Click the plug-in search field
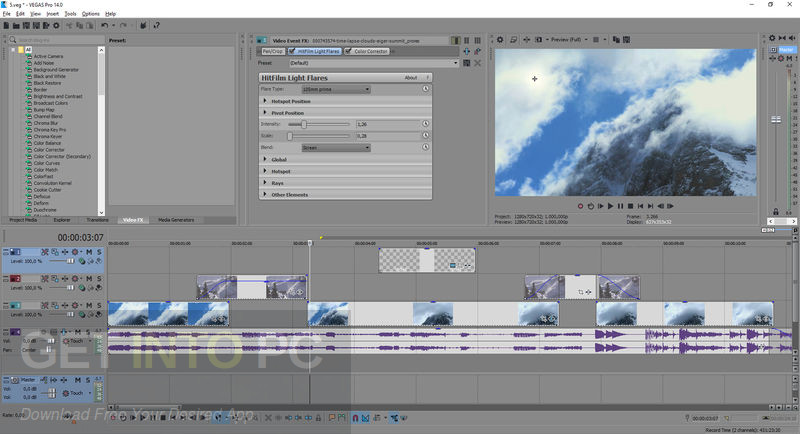Image resolution: width=800 pixels, height=434 pixels. pyautogui.click(x=56, y=40)
